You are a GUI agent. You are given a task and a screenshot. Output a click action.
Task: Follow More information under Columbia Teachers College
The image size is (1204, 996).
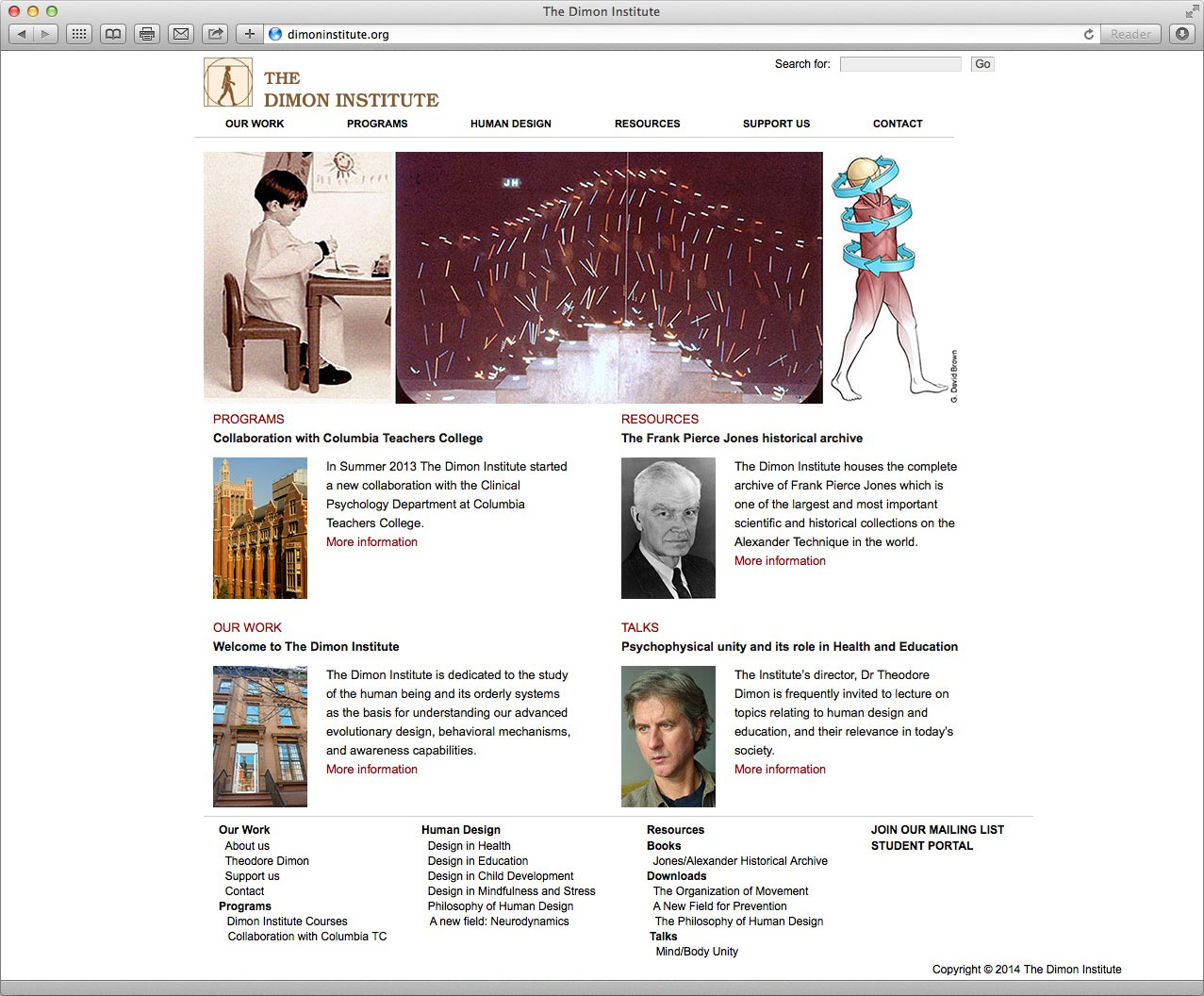coord(371,542)
